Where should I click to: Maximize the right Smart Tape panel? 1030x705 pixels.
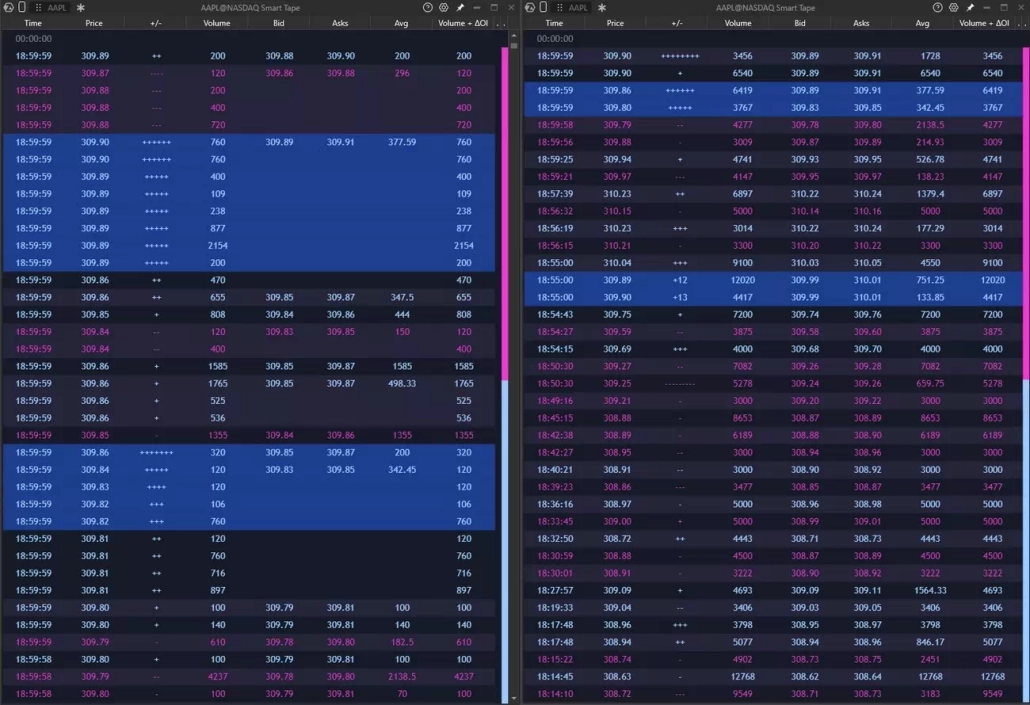[x=1004, y=7]
